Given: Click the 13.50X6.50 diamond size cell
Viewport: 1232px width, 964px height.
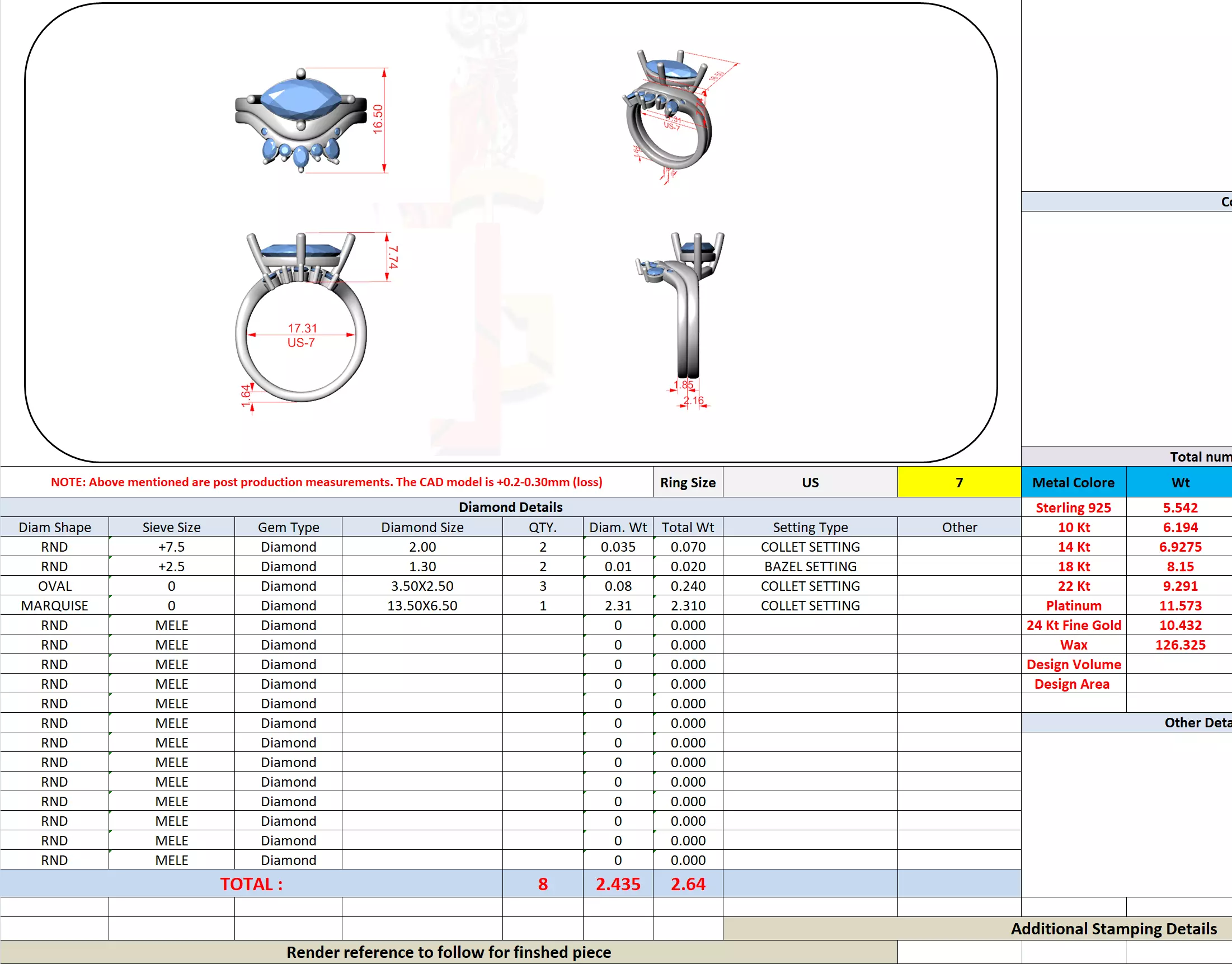Looking at the screenshot, I should pos(422,605).
